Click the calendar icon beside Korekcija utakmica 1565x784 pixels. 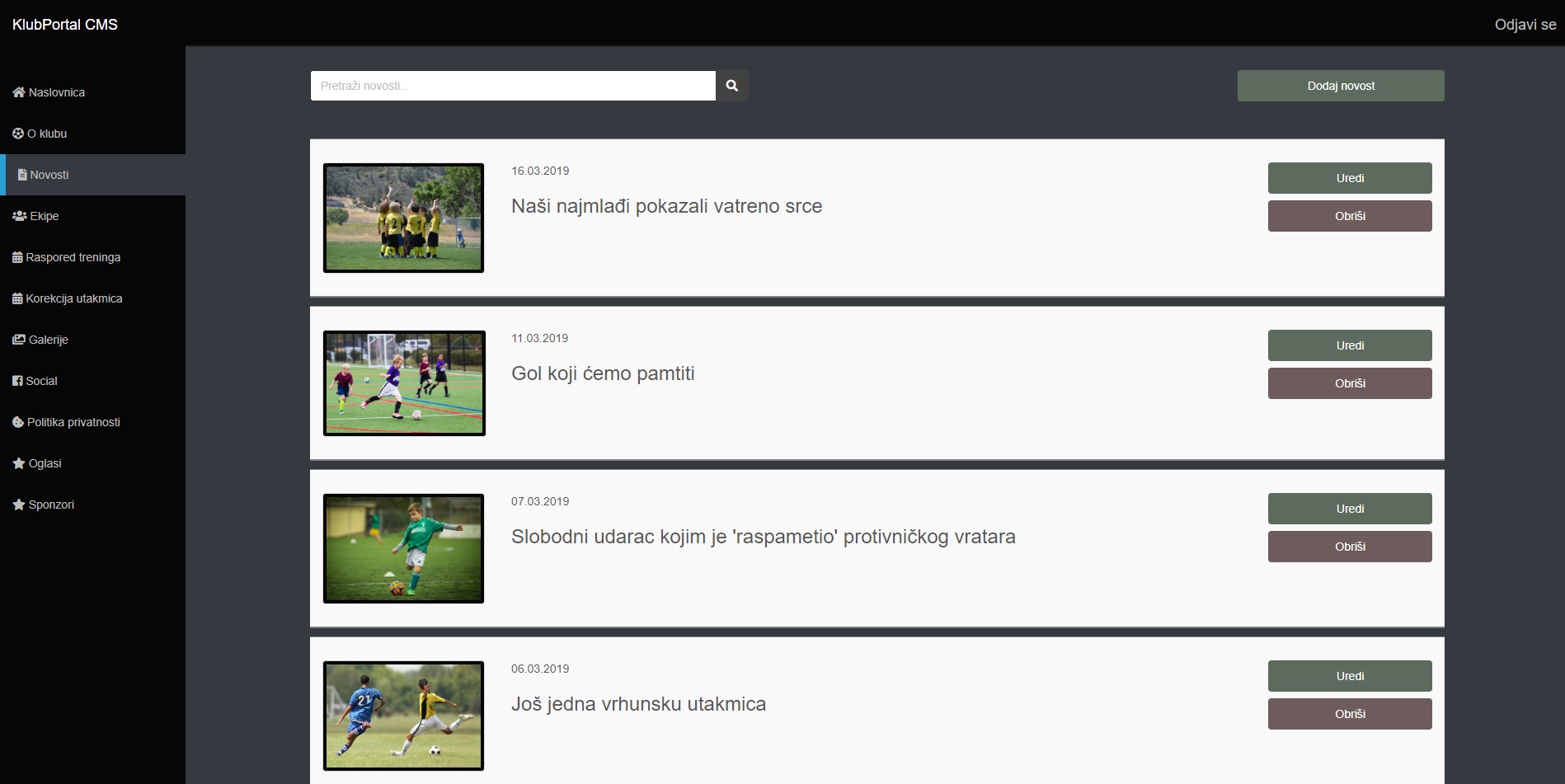(x=17, y=298)
